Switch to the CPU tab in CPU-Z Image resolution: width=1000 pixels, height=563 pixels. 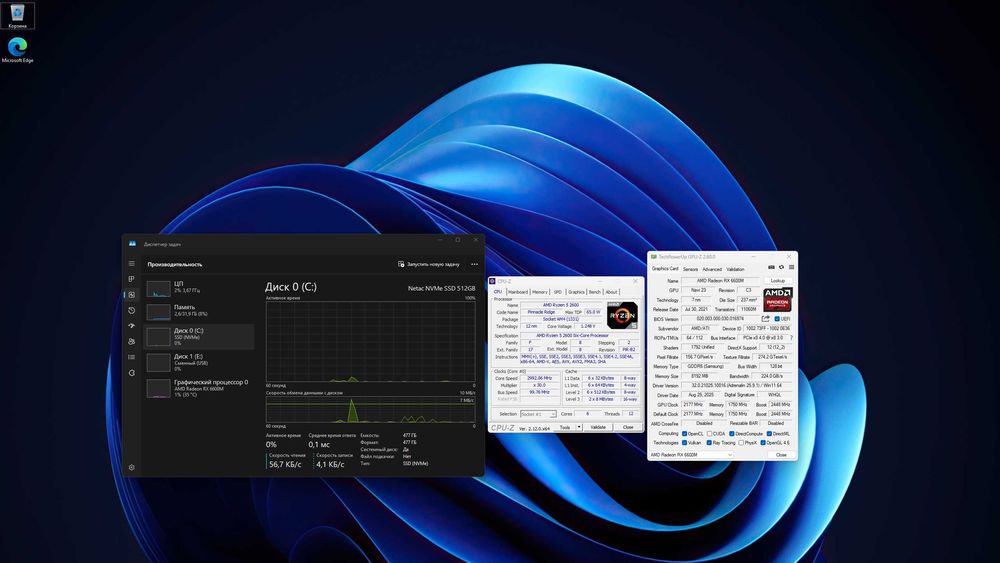(x=498, y=292)
